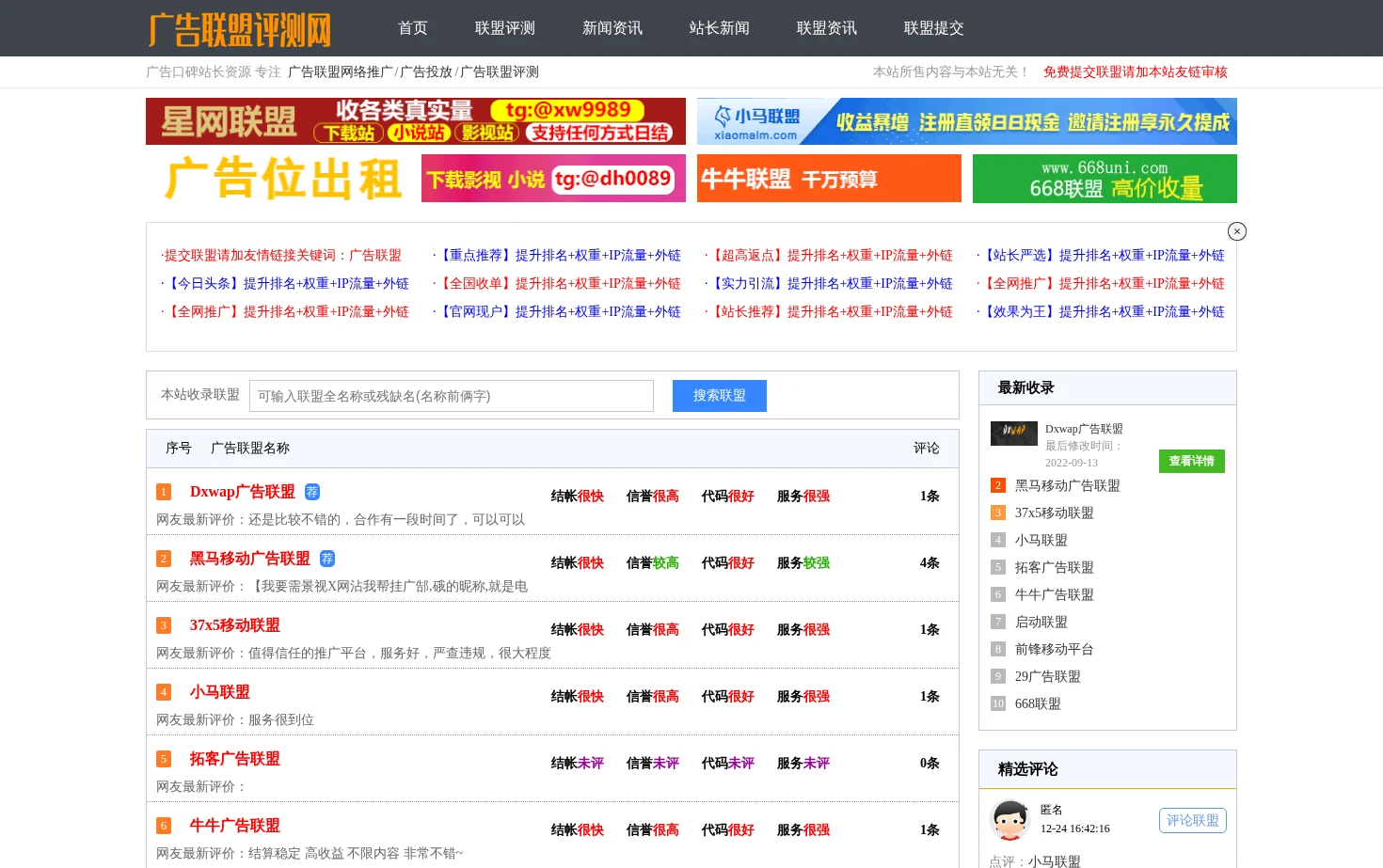
Task: Click the 【实力引流】 text ad link
Action: [x=831, y=284]
